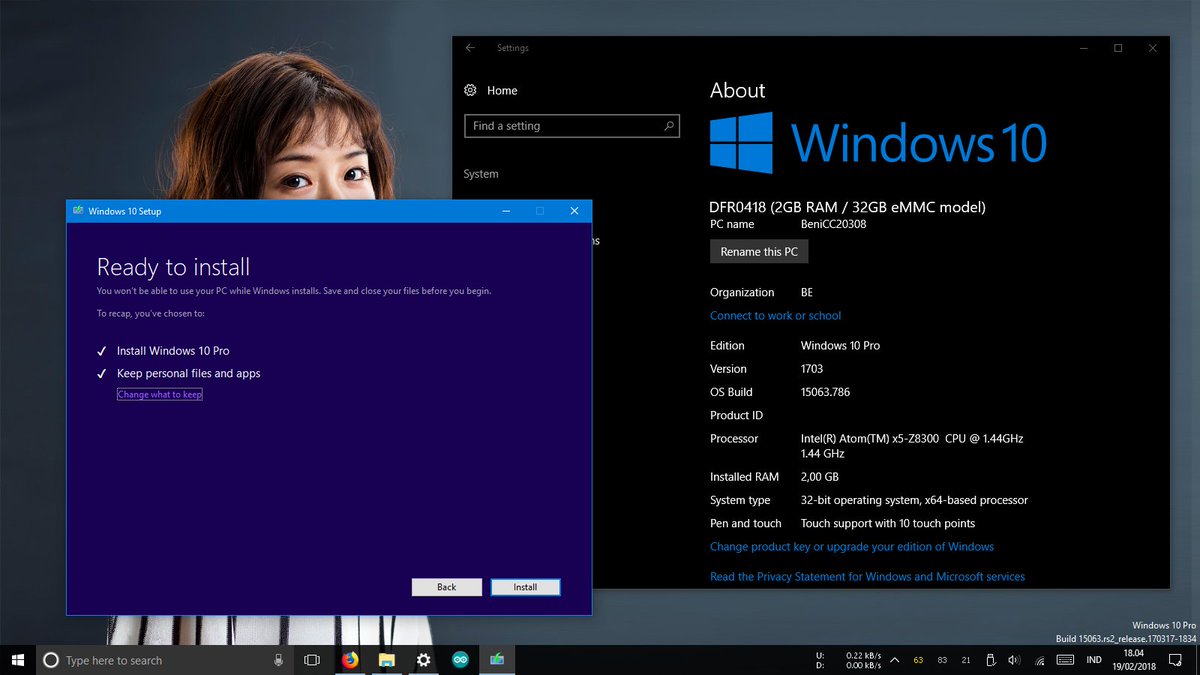Click the tray temperature reading 63
The image size is (1200, 675).
point(918,660)
